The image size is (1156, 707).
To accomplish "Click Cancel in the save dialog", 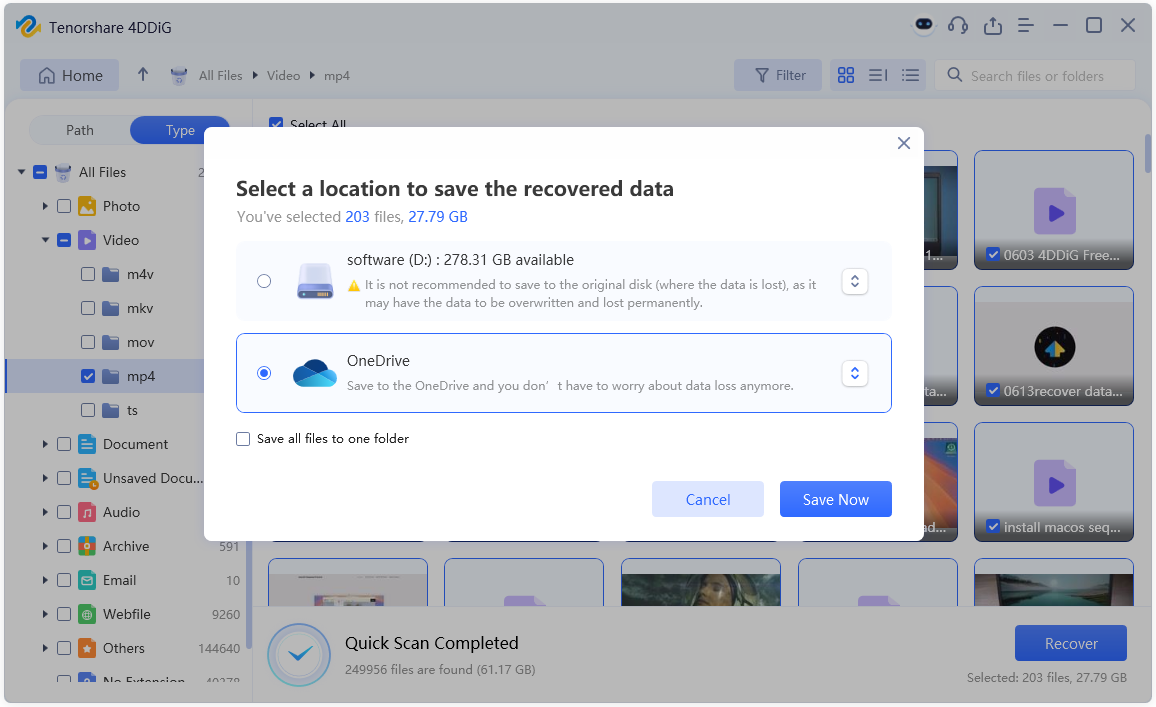I will coord(707,499).
